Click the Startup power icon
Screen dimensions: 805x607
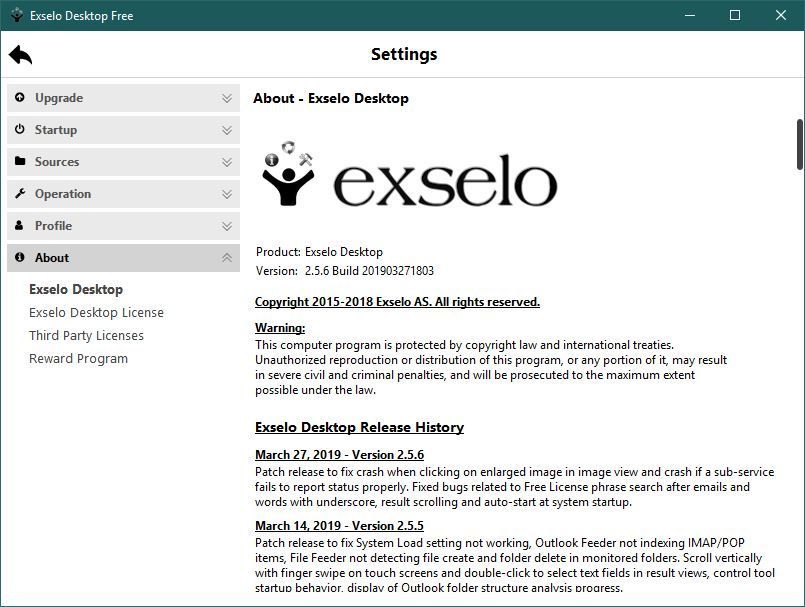(x=20, y=129)
